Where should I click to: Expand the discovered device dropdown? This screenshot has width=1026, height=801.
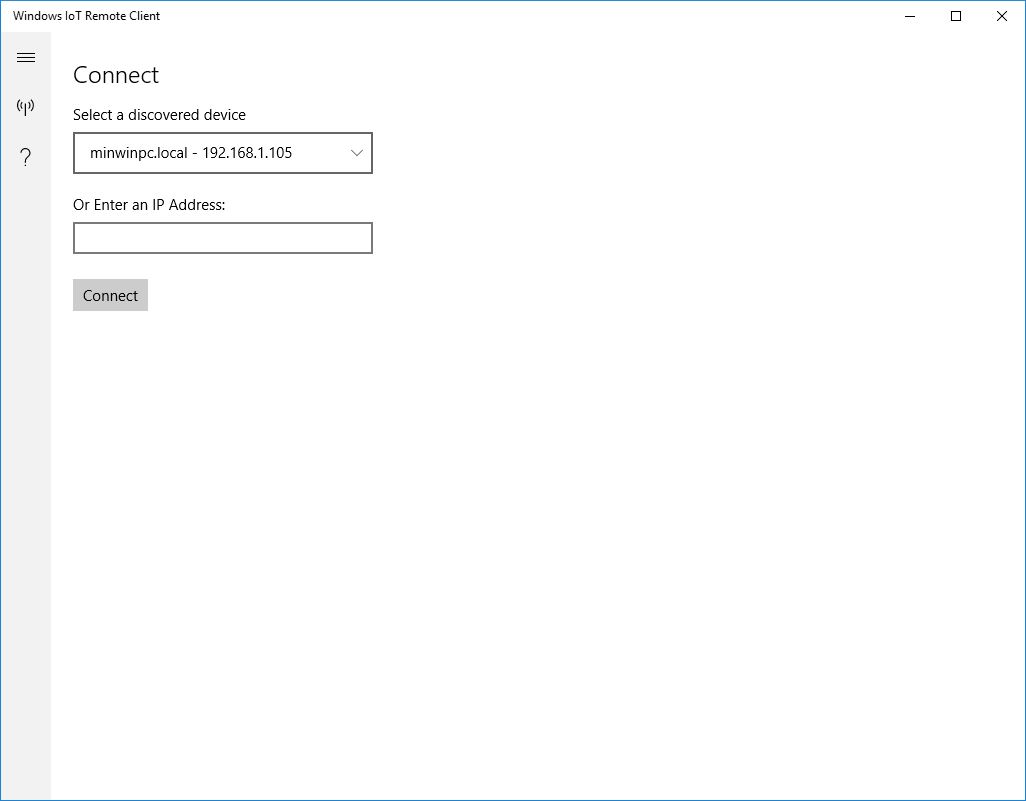[x=222, y=153]
